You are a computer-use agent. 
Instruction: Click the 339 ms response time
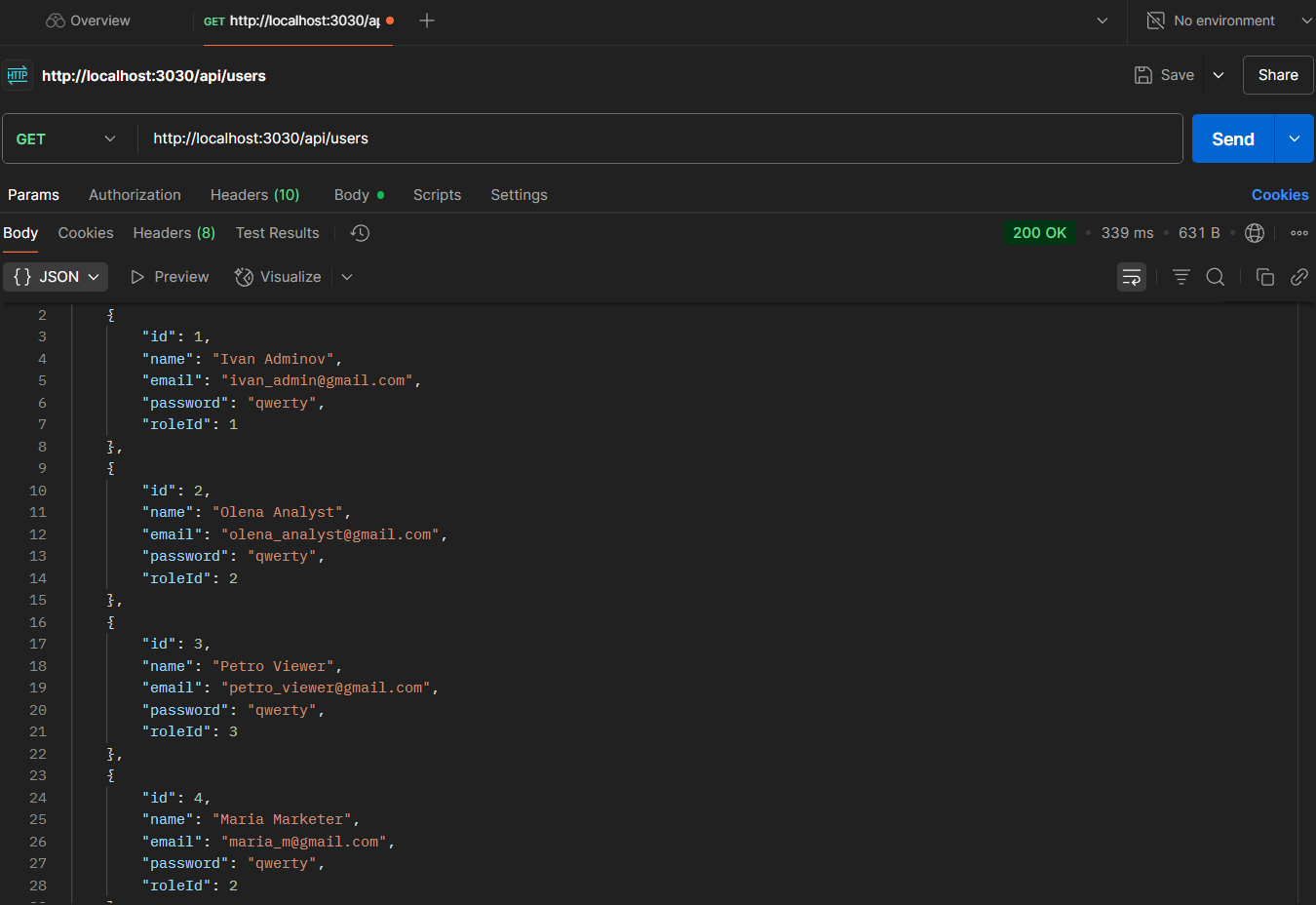(x=1127, y=233)
